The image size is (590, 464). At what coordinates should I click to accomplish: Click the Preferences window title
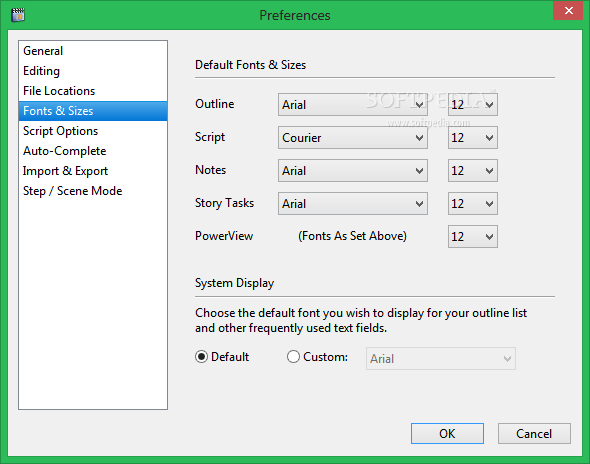(x=295, y=15)
